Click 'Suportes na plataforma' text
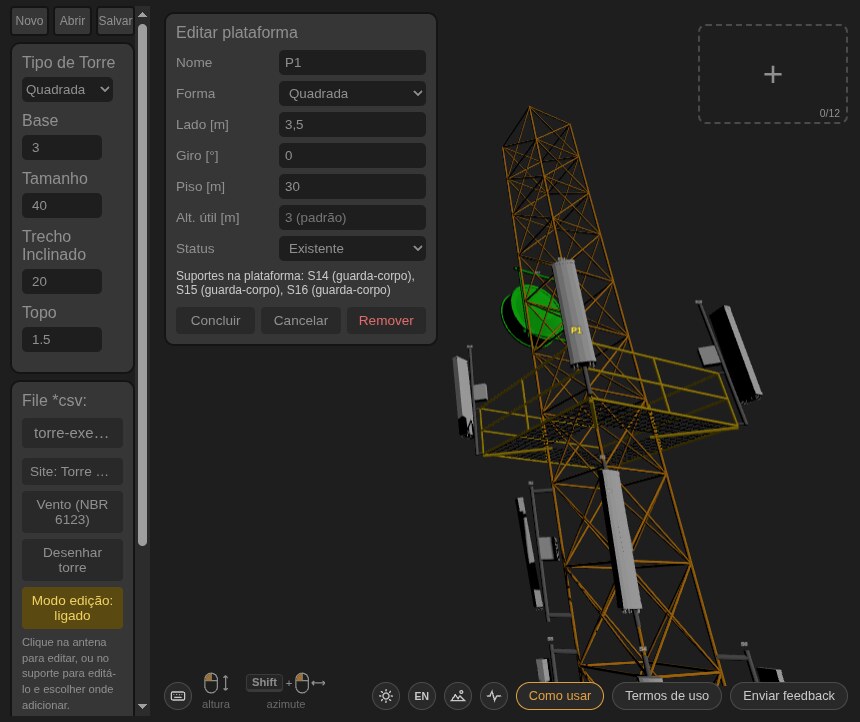860x722 pixels. (295, 283)
